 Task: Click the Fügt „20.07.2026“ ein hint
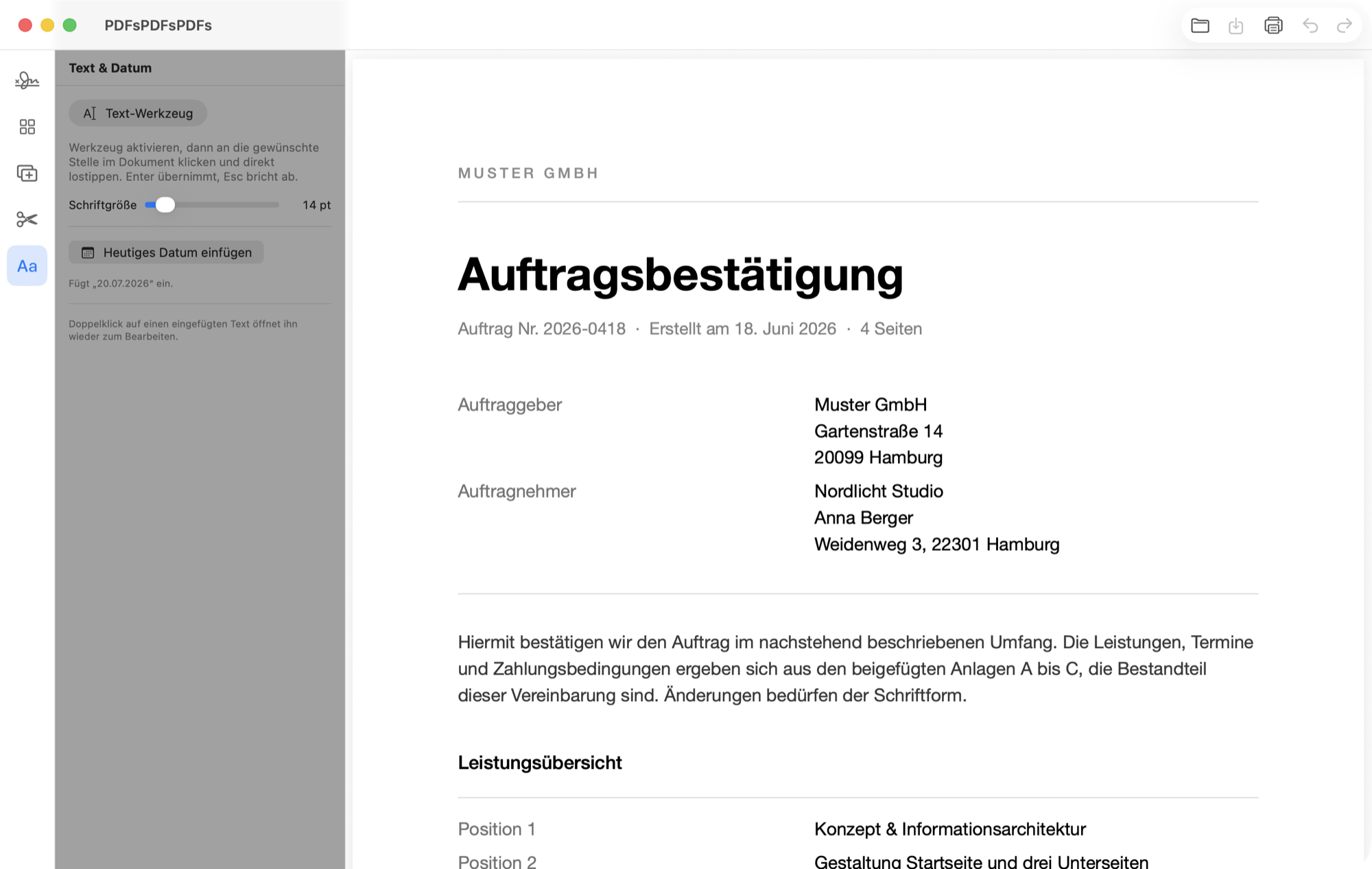point(121,283)
